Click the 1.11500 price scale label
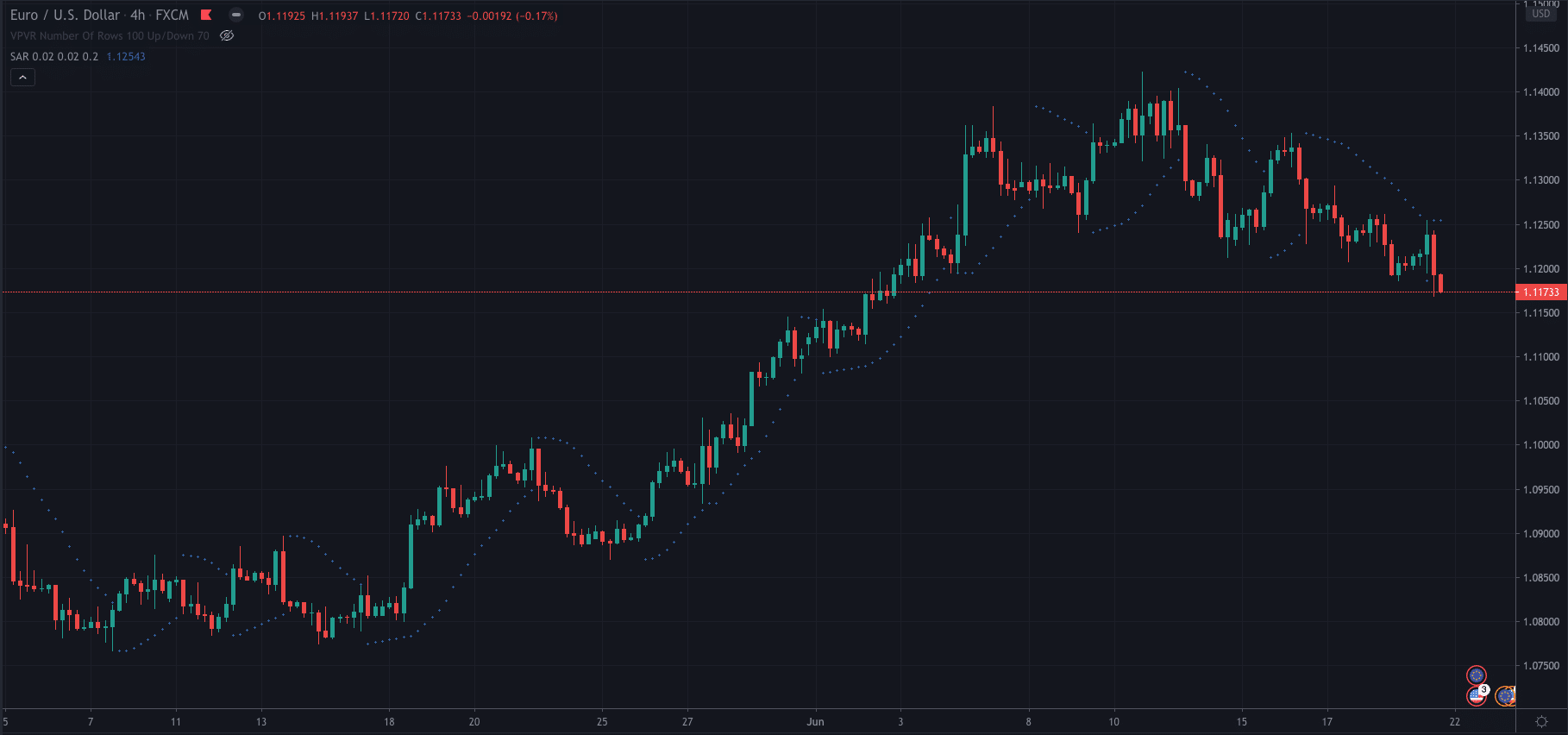The width and height of the screenshot is (1568, 735). [x=1541, y=313]
